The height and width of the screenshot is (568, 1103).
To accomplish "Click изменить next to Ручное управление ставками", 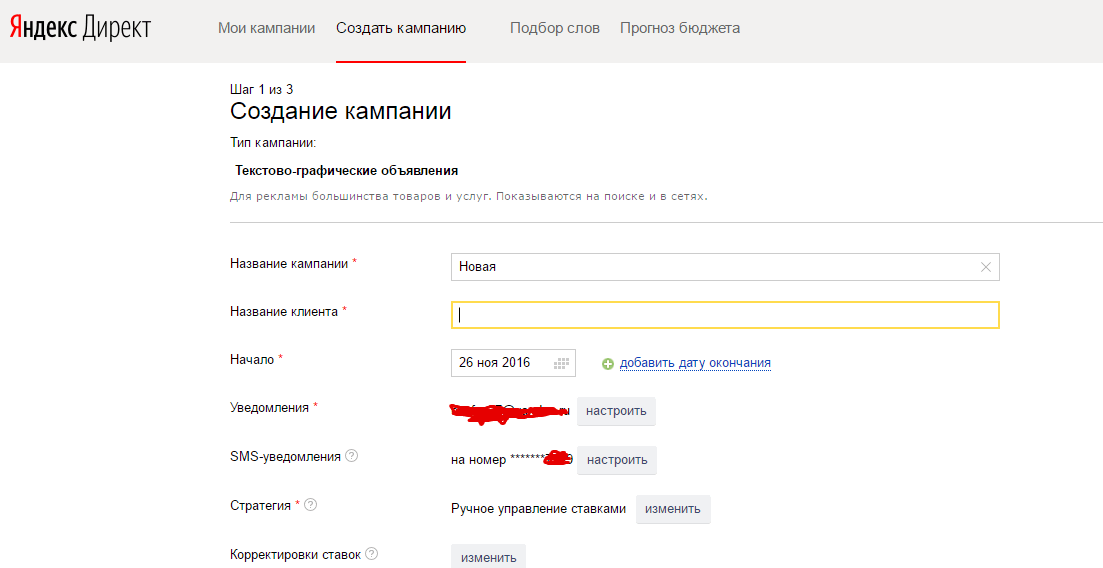I will click(673, 509).
